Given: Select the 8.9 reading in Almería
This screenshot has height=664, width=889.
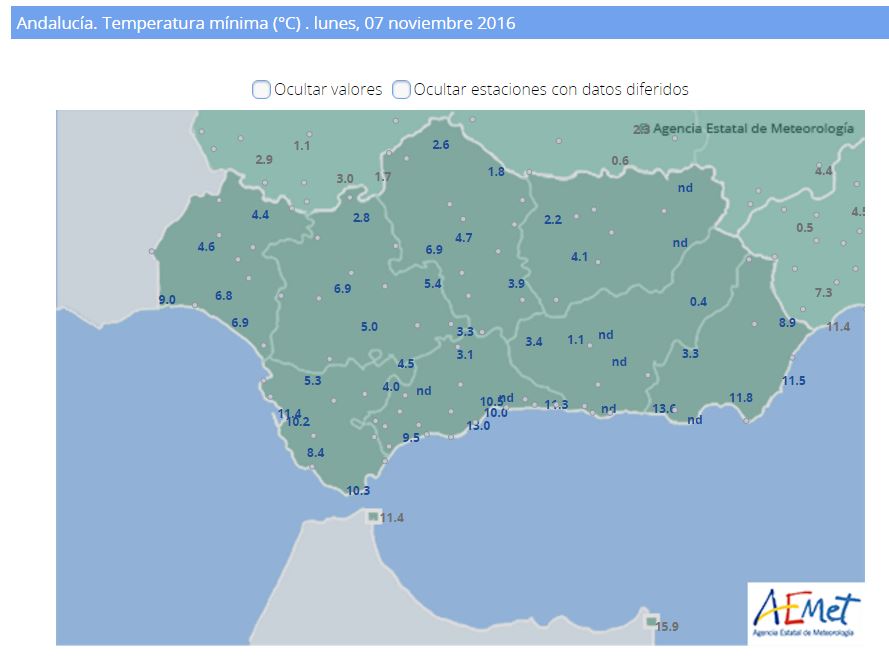Looking at the screenshot, I should coord(787,323).
